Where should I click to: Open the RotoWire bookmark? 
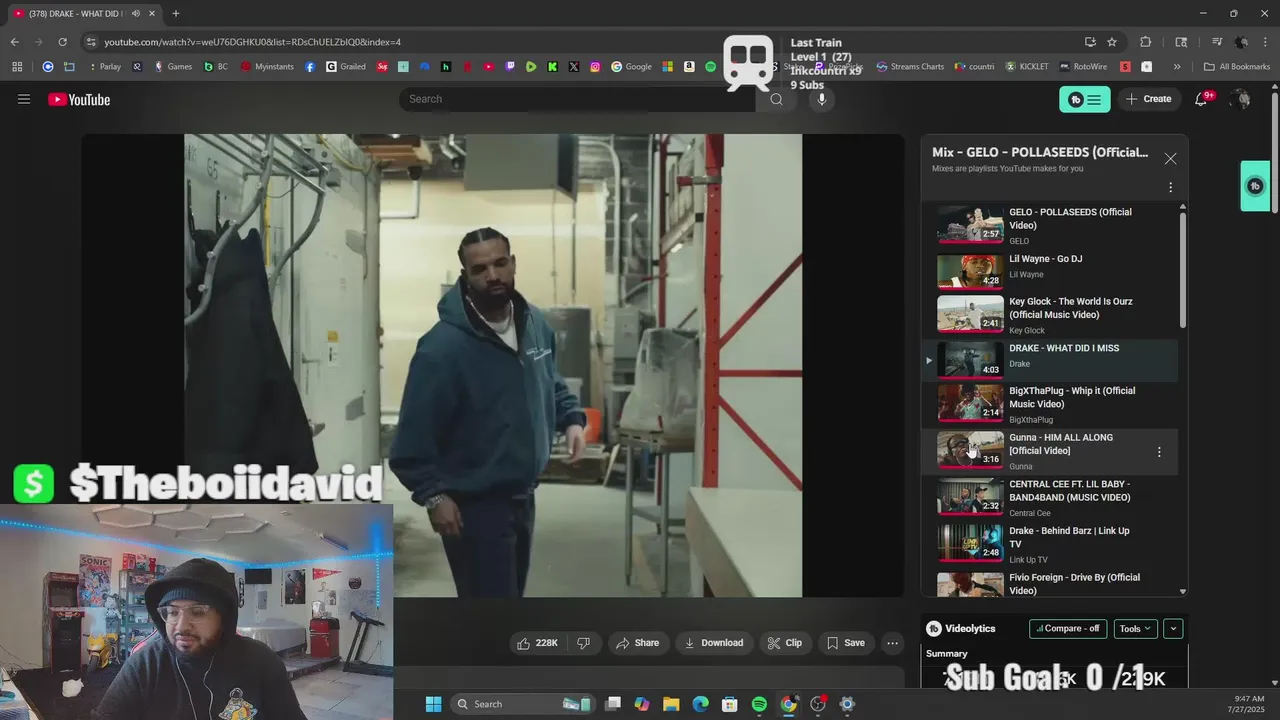(x=1084, y=67)
